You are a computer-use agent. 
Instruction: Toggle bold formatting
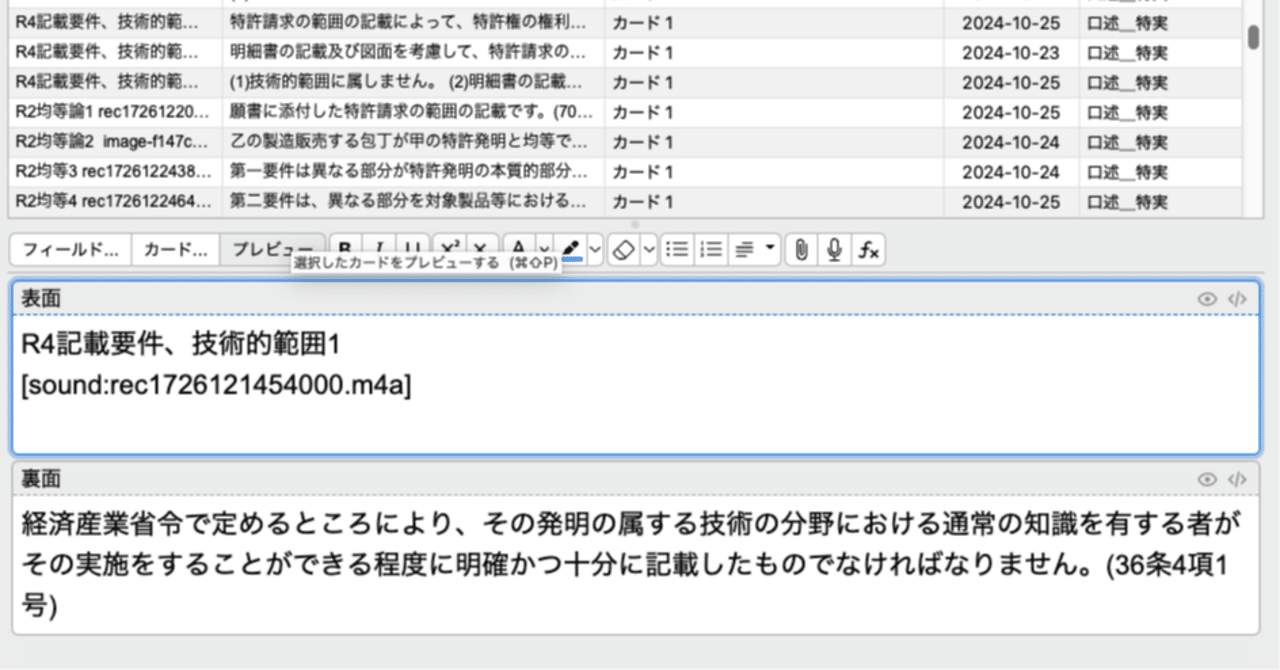click(343, 249)
